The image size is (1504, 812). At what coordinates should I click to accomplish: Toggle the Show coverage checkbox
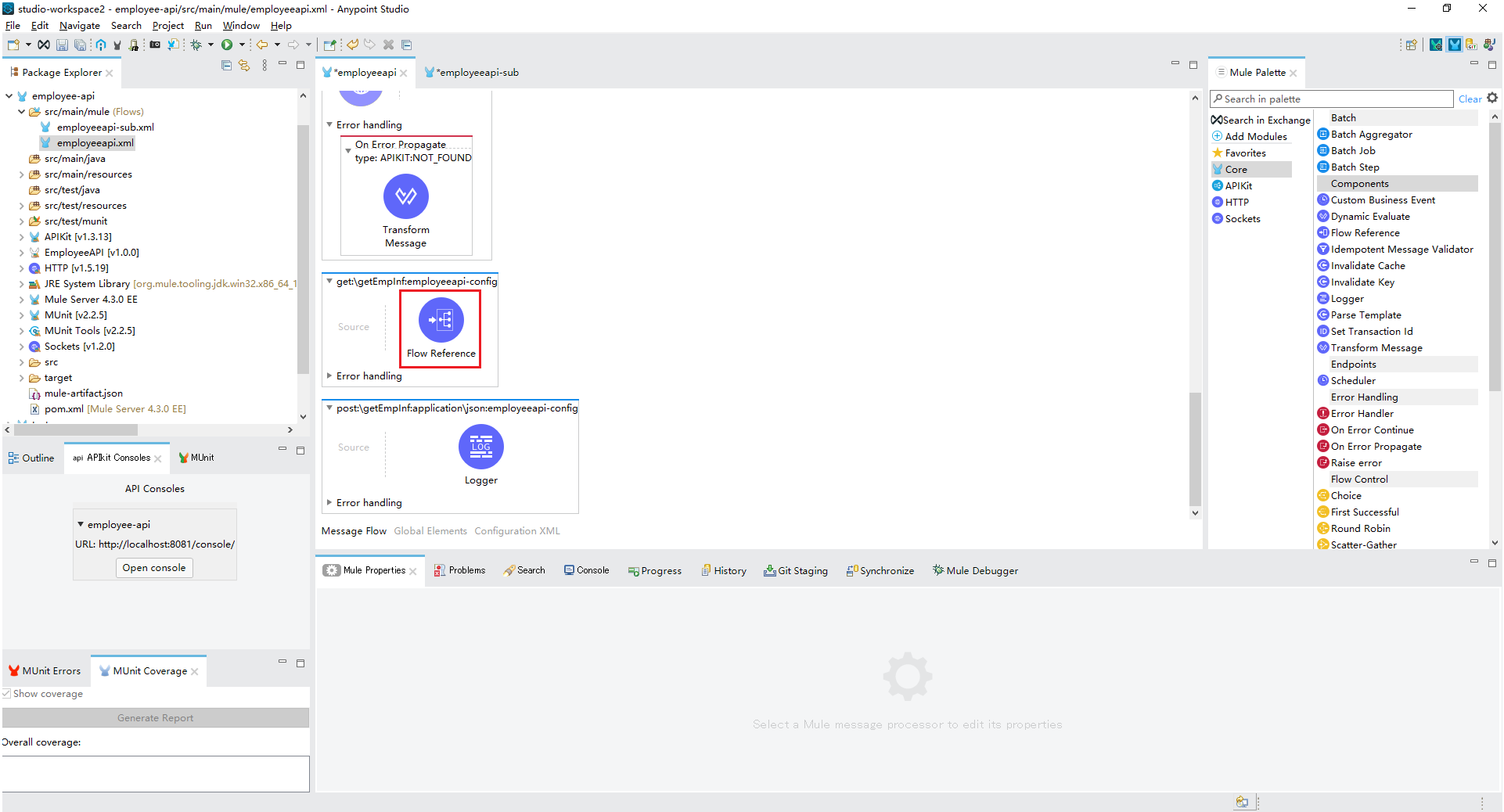click(x=6, y=694)
